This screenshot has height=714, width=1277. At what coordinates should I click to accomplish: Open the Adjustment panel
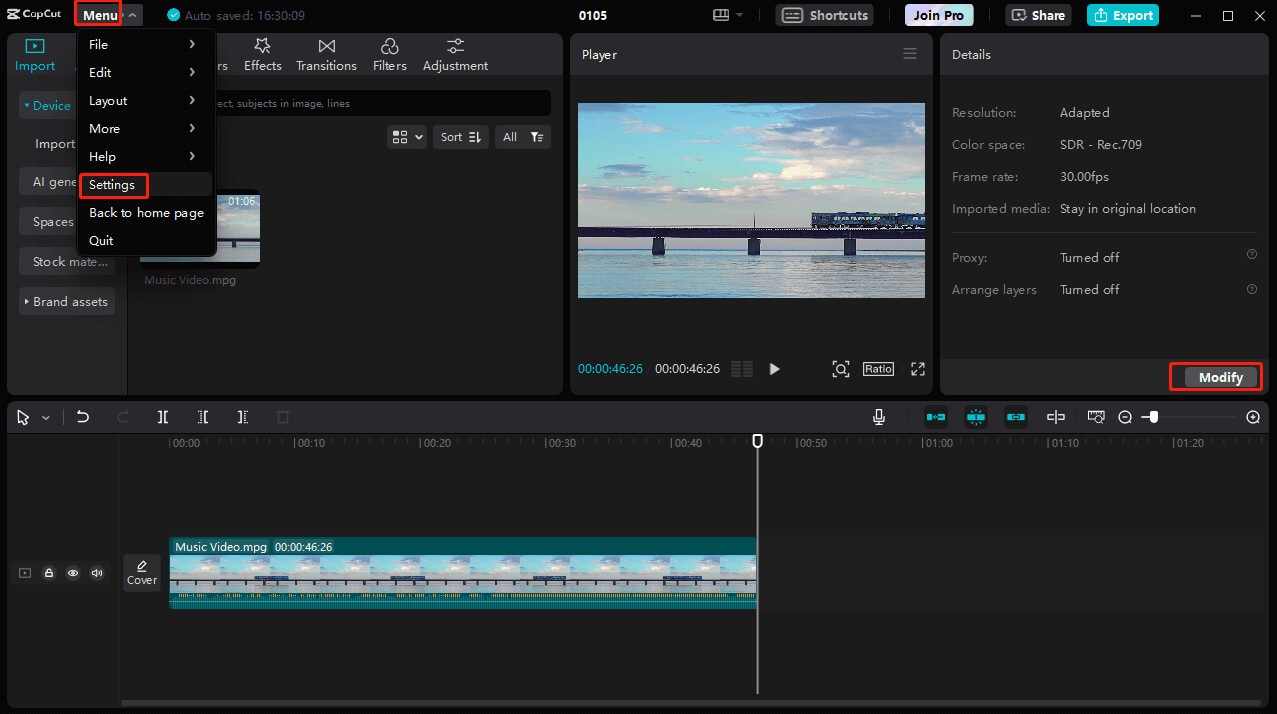[455, 53]
